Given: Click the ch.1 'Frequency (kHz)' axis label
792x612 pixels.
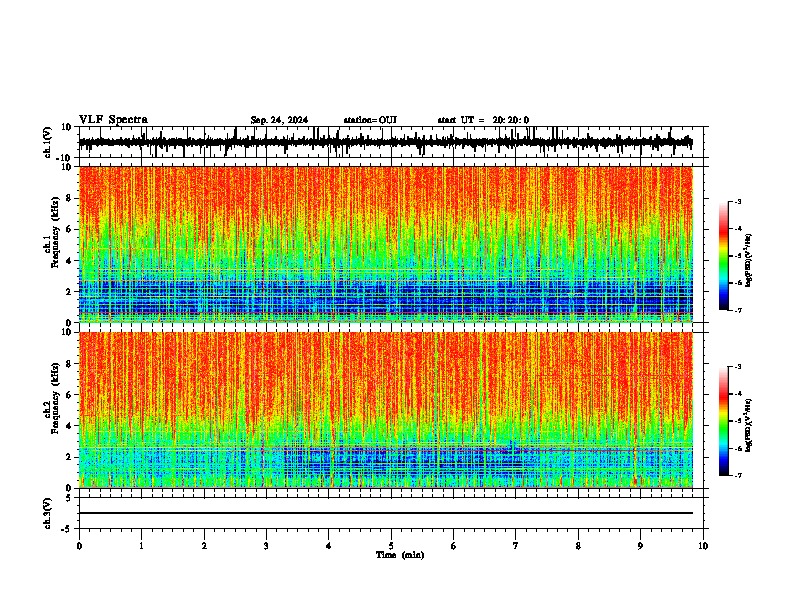Looking at the screenshot, I should 55,232.
